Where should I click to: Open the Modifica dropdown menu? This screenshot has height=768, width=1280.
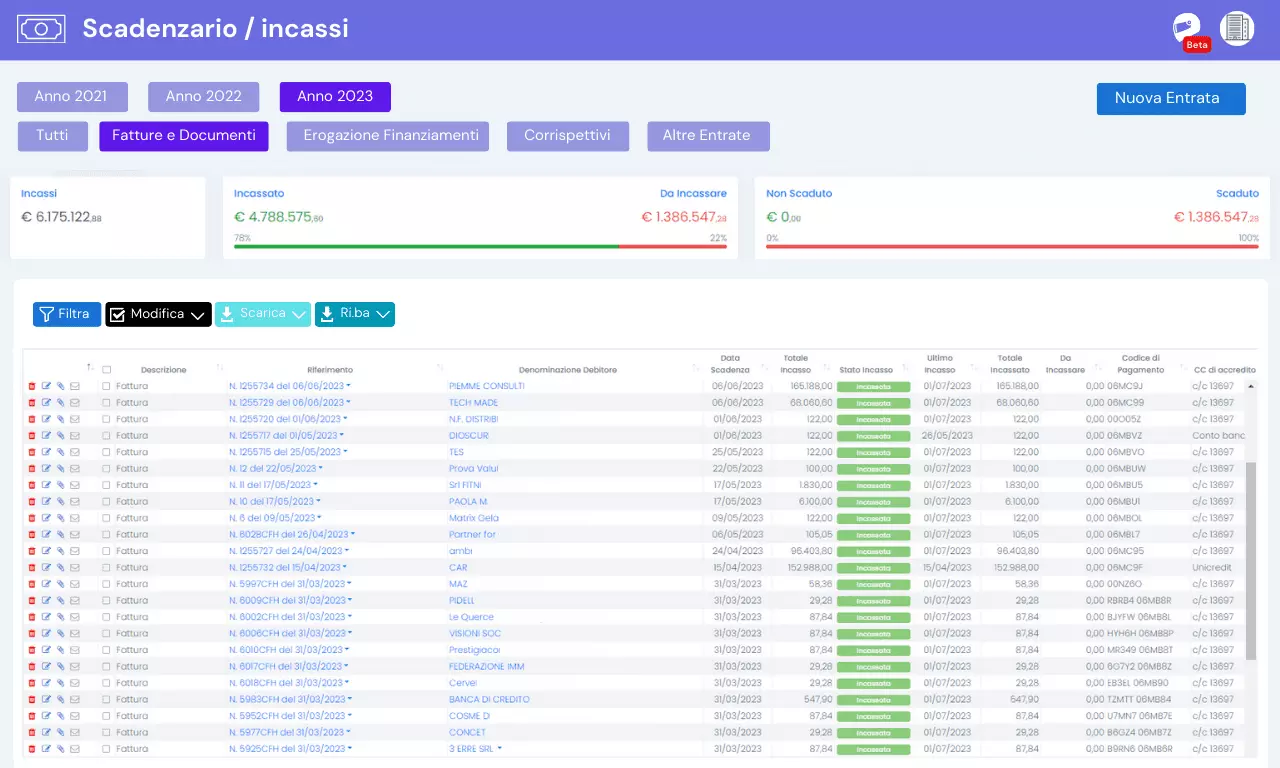click(x=158, y=314)
